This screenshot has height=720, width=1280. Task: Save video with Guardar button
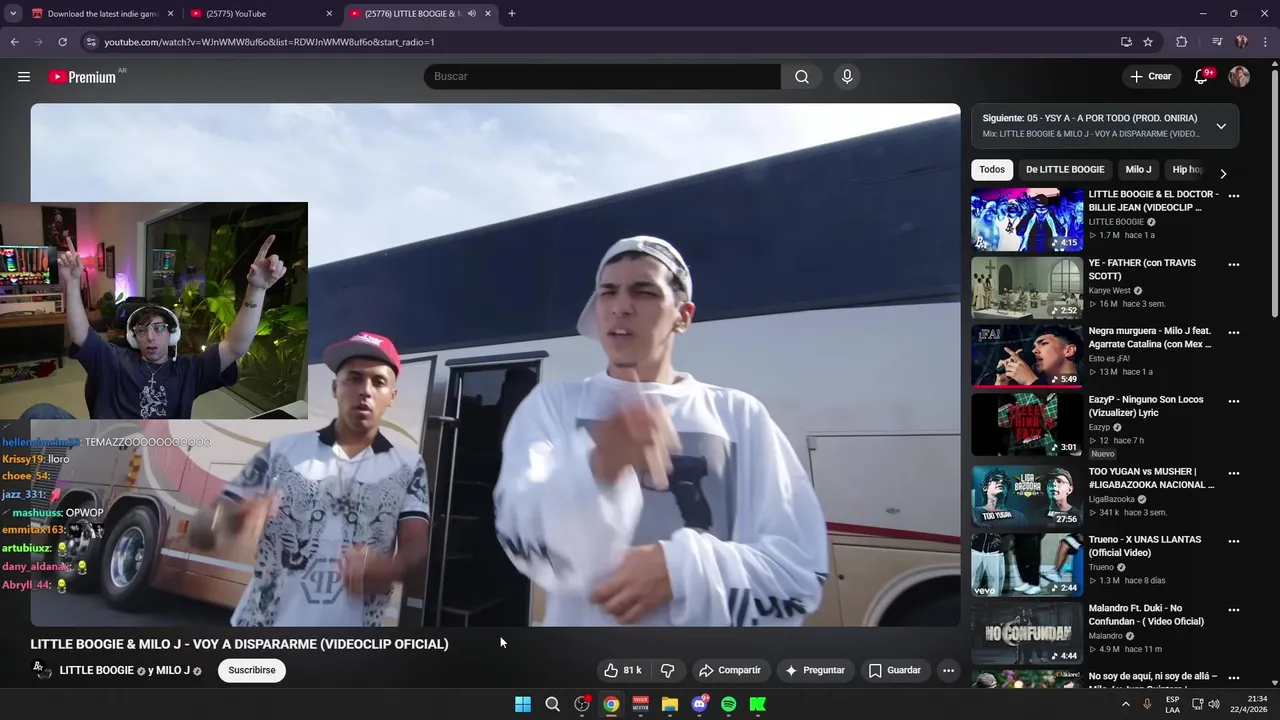(894, 670)
